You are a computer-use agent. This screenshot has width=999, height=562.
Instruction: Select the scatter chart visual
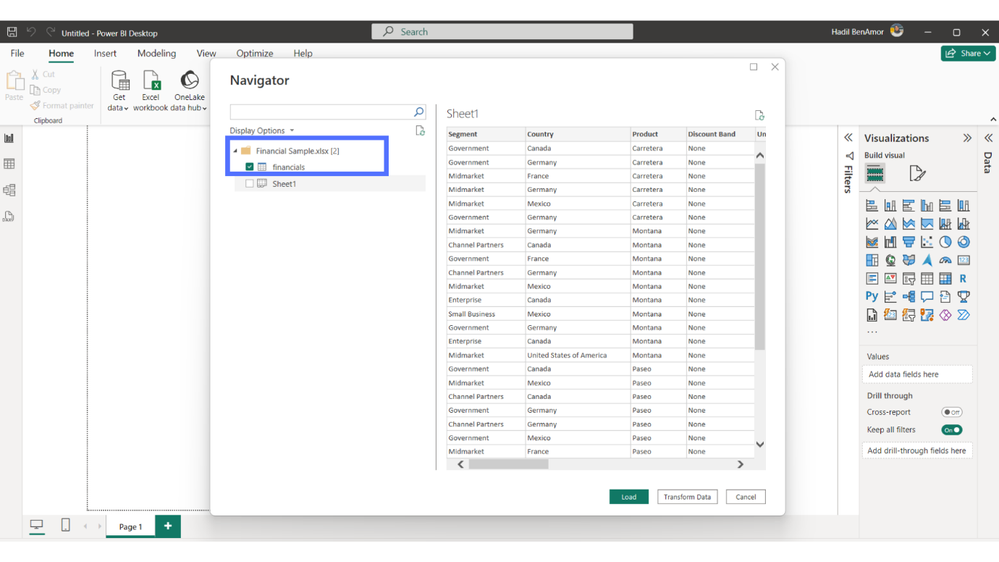[926, 242]
